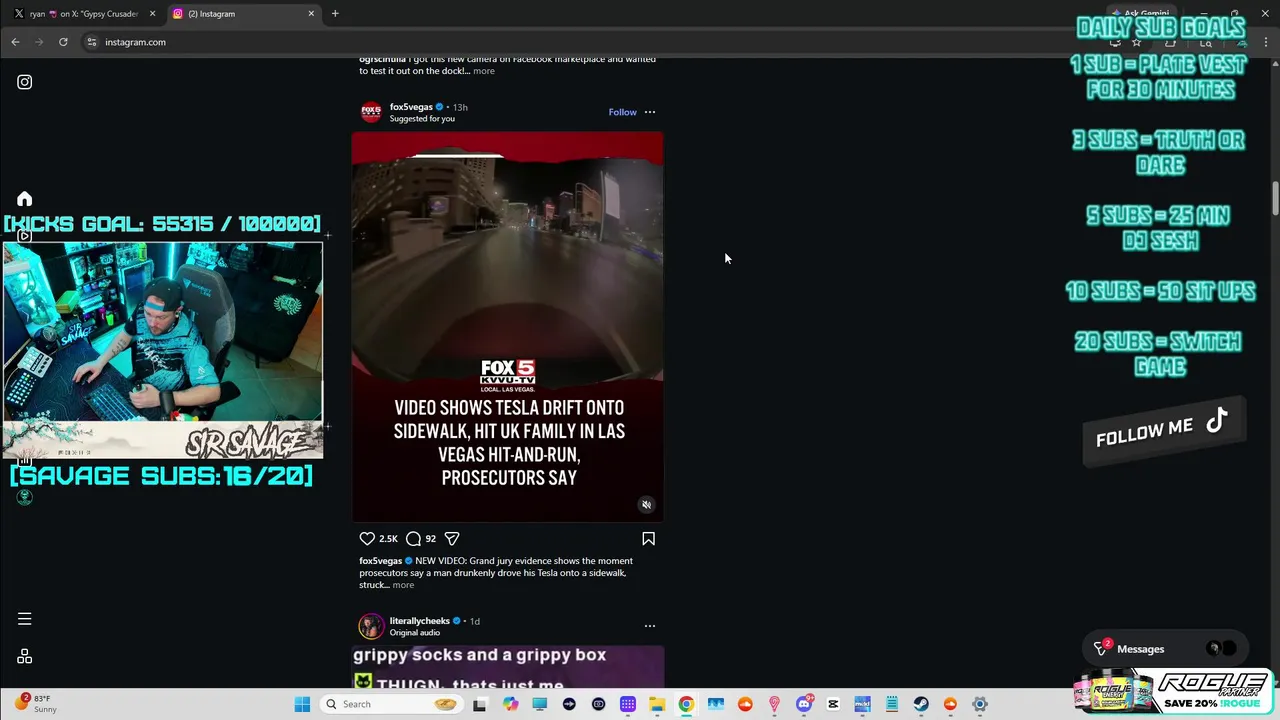Open the Windows Start menu

click(x=302, y=704)
